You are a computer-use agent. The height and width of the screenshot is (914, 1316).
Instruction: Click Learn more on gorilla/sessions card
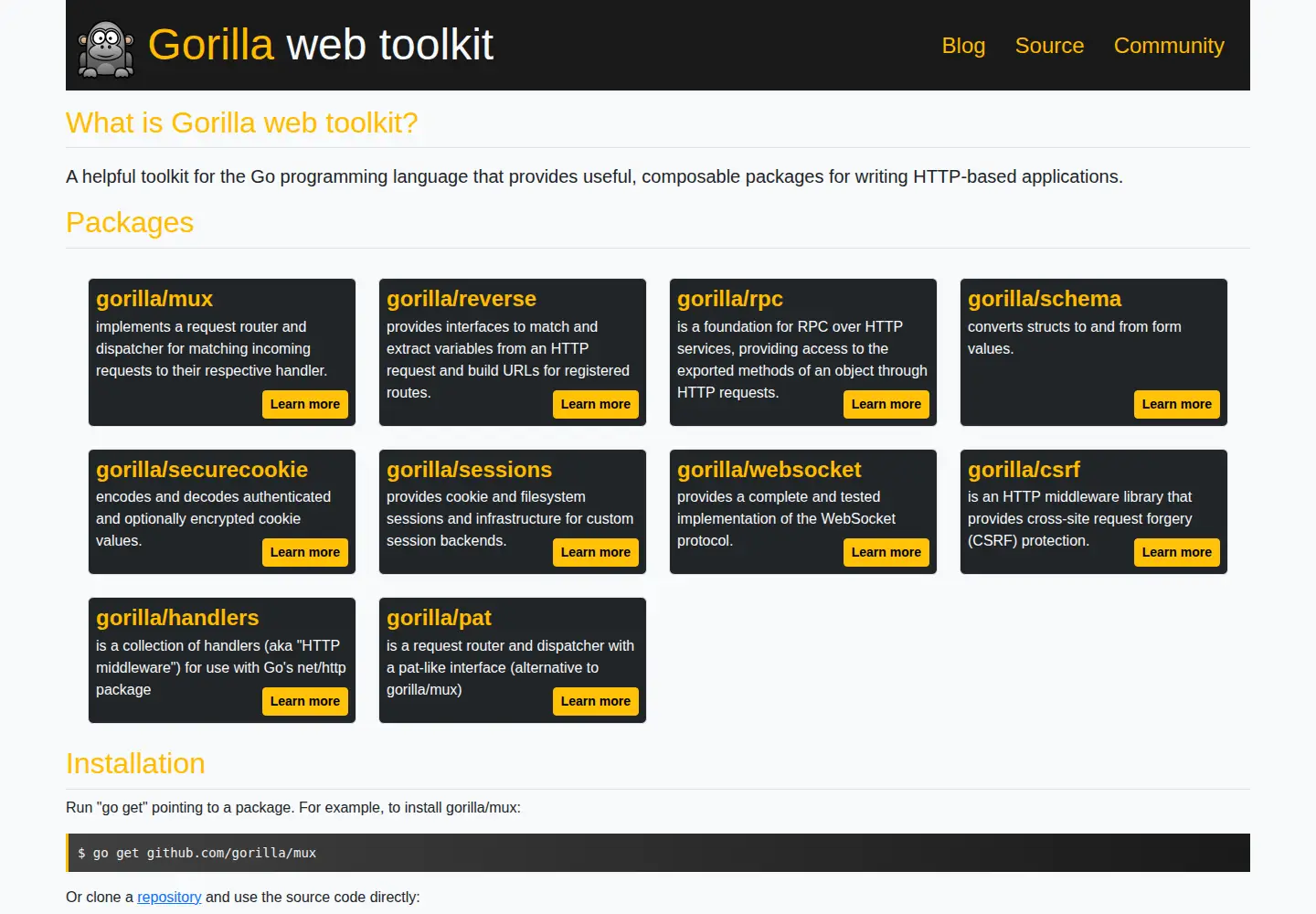(596, 552)
